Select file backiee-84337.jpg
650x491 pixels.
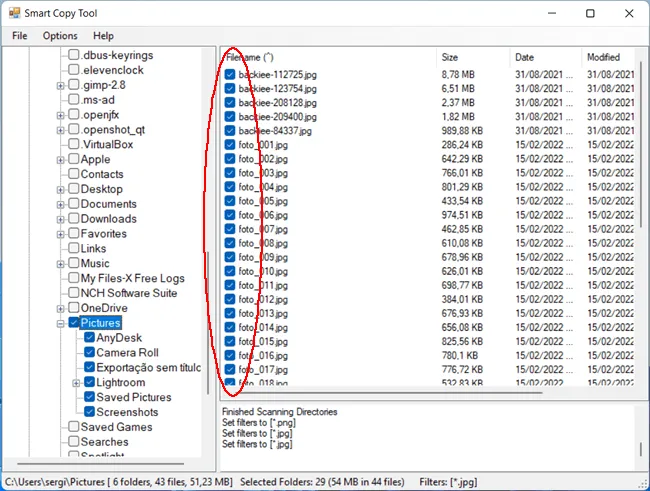275,131
